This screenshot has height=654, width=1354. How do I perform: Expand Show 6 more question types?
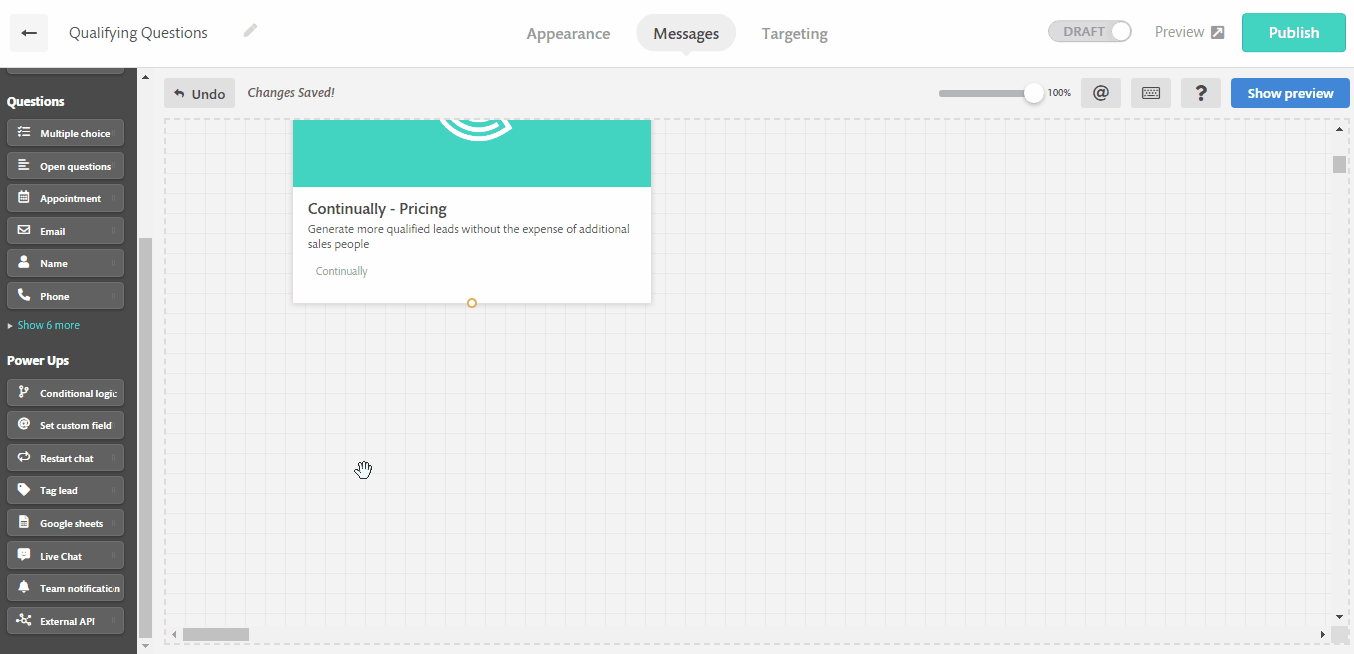(44, 324)
